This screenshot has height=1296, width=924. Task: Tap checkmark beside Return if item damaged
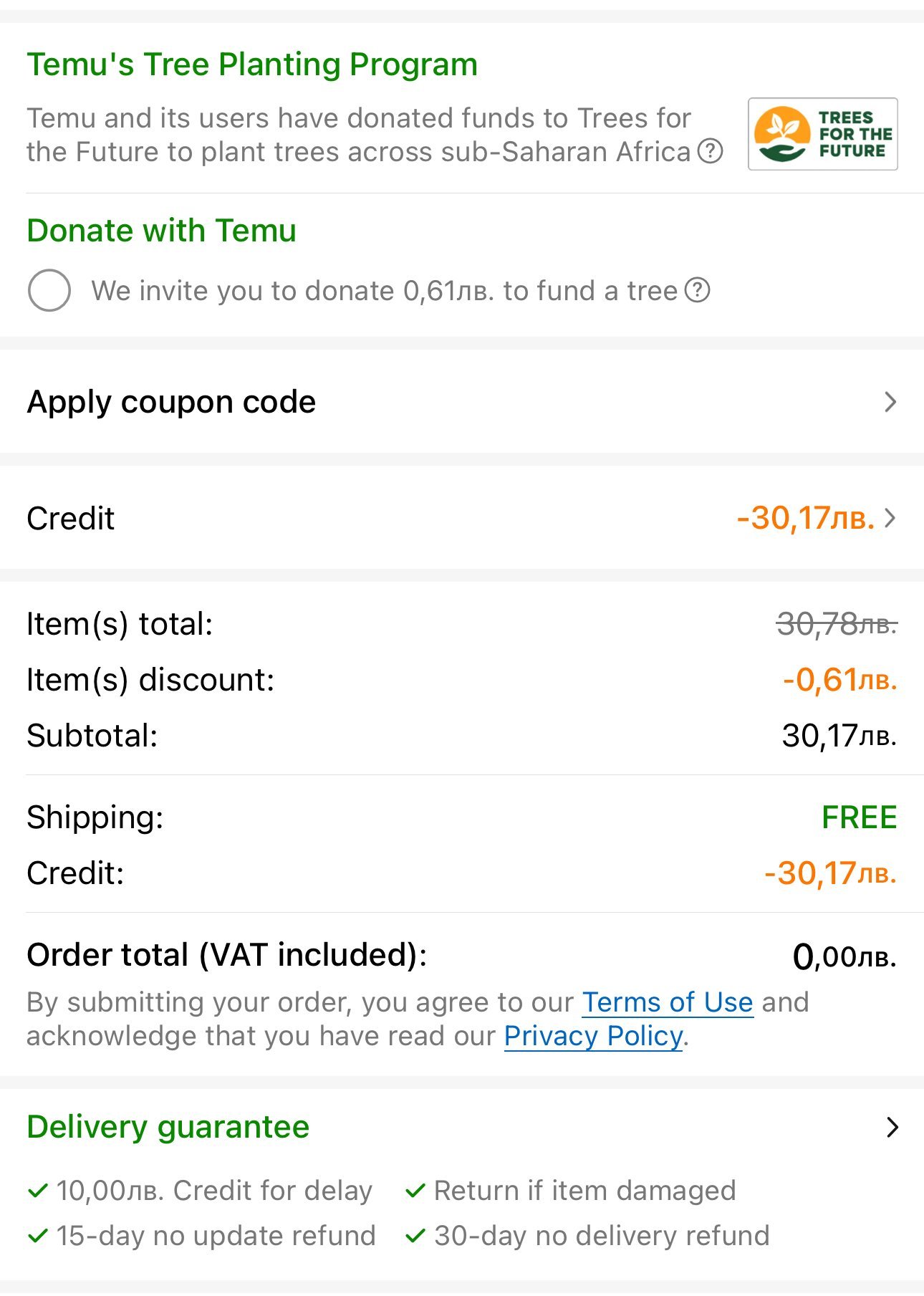(x=415, y=1191)
